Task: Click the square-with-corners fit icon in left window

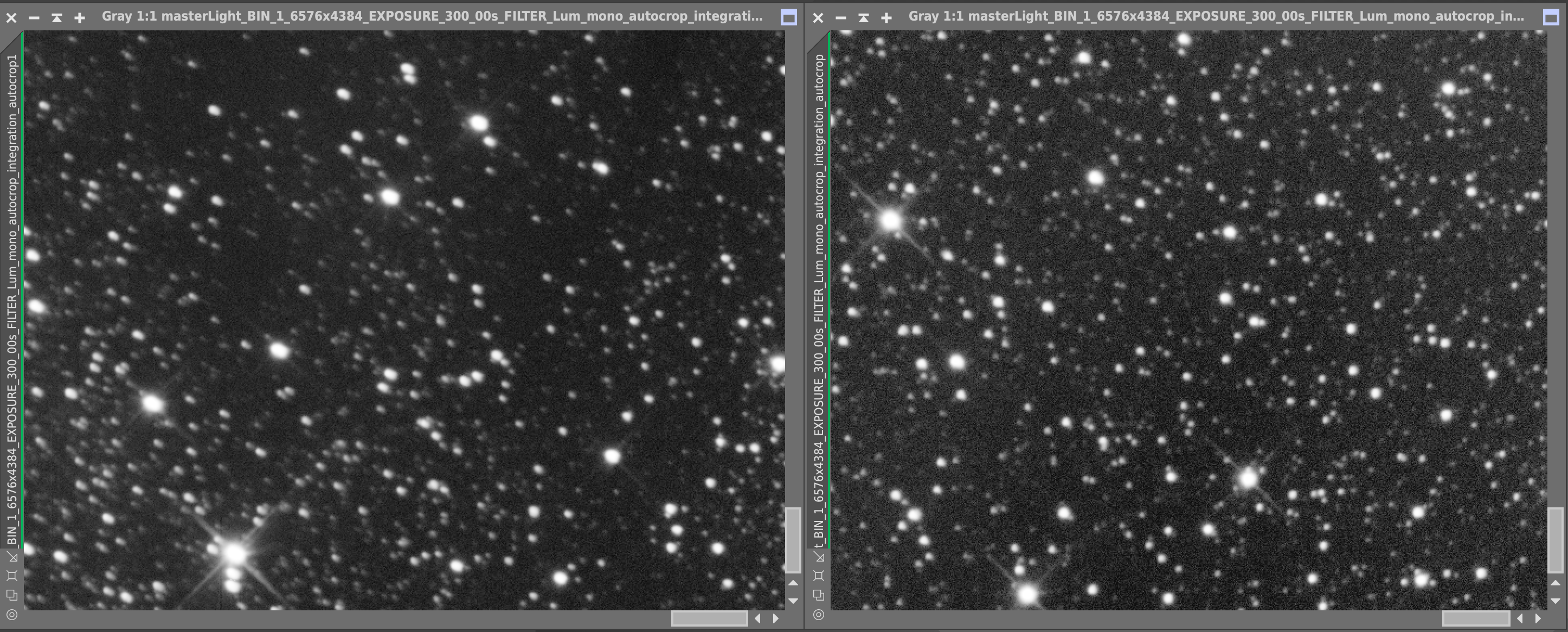Action: tap(11, 576)
